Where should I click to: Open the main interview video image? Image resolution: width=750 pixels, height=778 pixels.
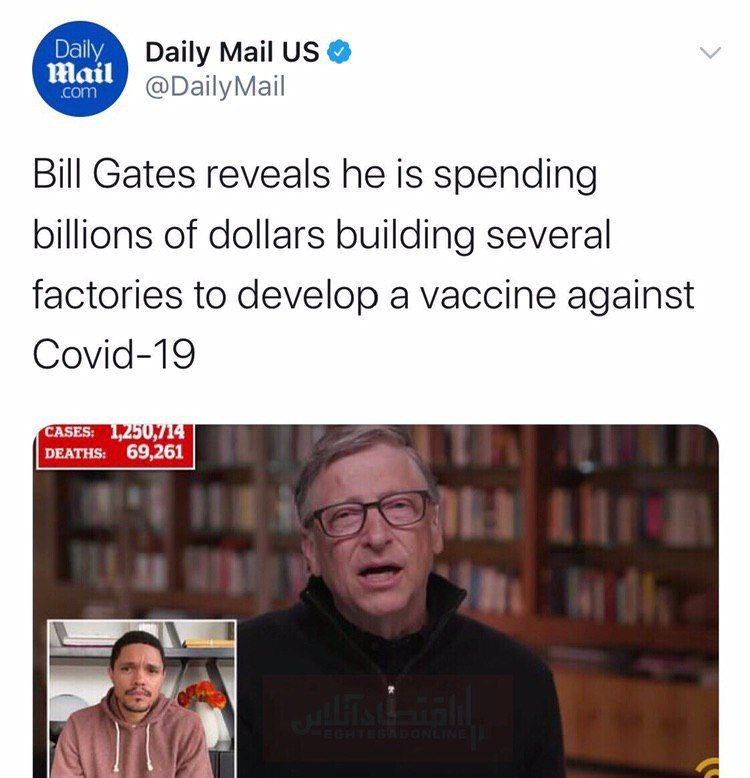(376, 601)
